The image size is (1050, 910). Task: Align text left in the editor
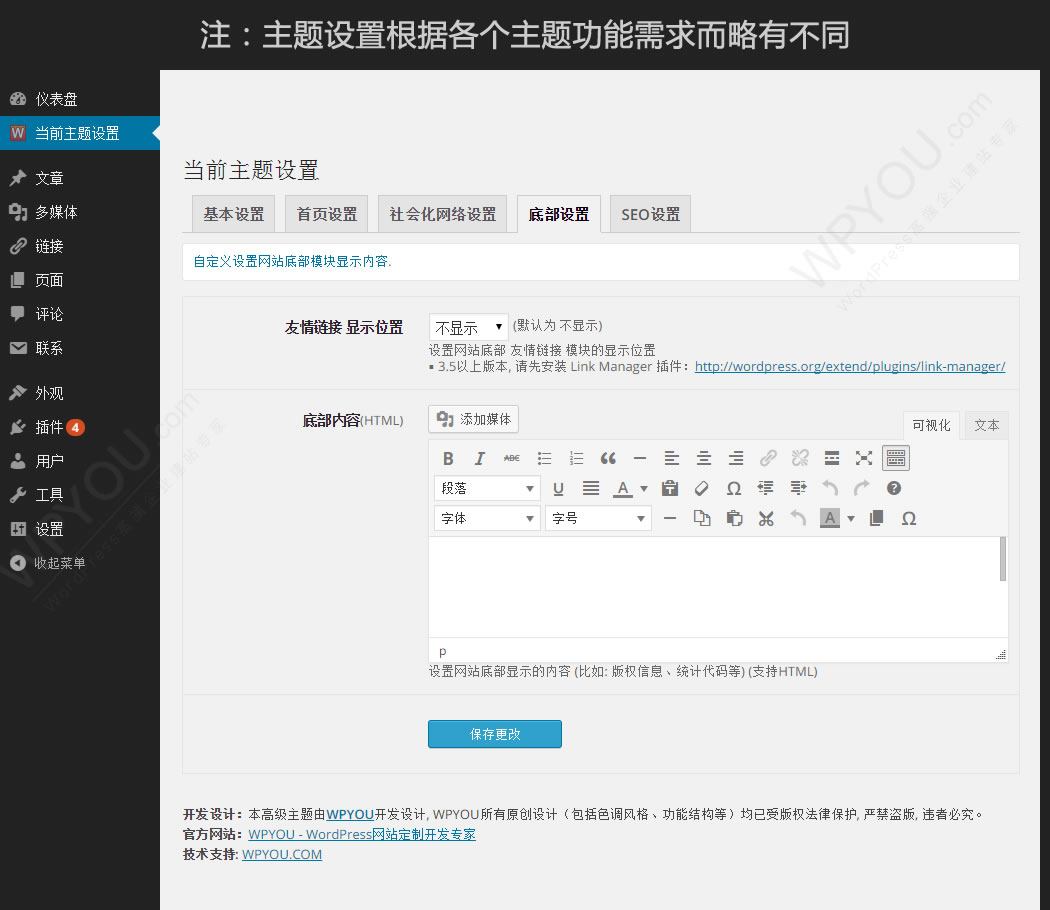click(x=672, y=458)
